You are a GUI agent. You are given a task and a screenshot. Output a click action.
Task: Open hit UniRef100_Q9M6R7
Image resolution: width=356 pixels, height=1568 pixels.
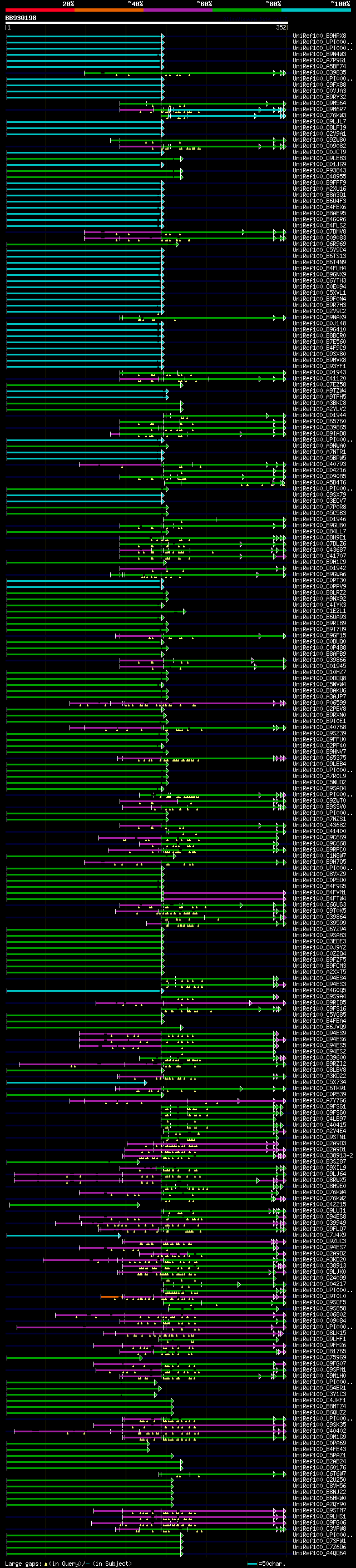click(319, 110)
